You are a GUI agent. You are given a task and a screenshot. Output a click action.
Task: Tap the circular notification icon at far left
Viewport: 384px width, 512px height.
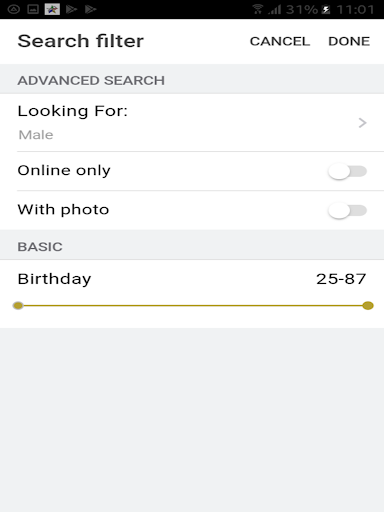(x=14, y=9)
